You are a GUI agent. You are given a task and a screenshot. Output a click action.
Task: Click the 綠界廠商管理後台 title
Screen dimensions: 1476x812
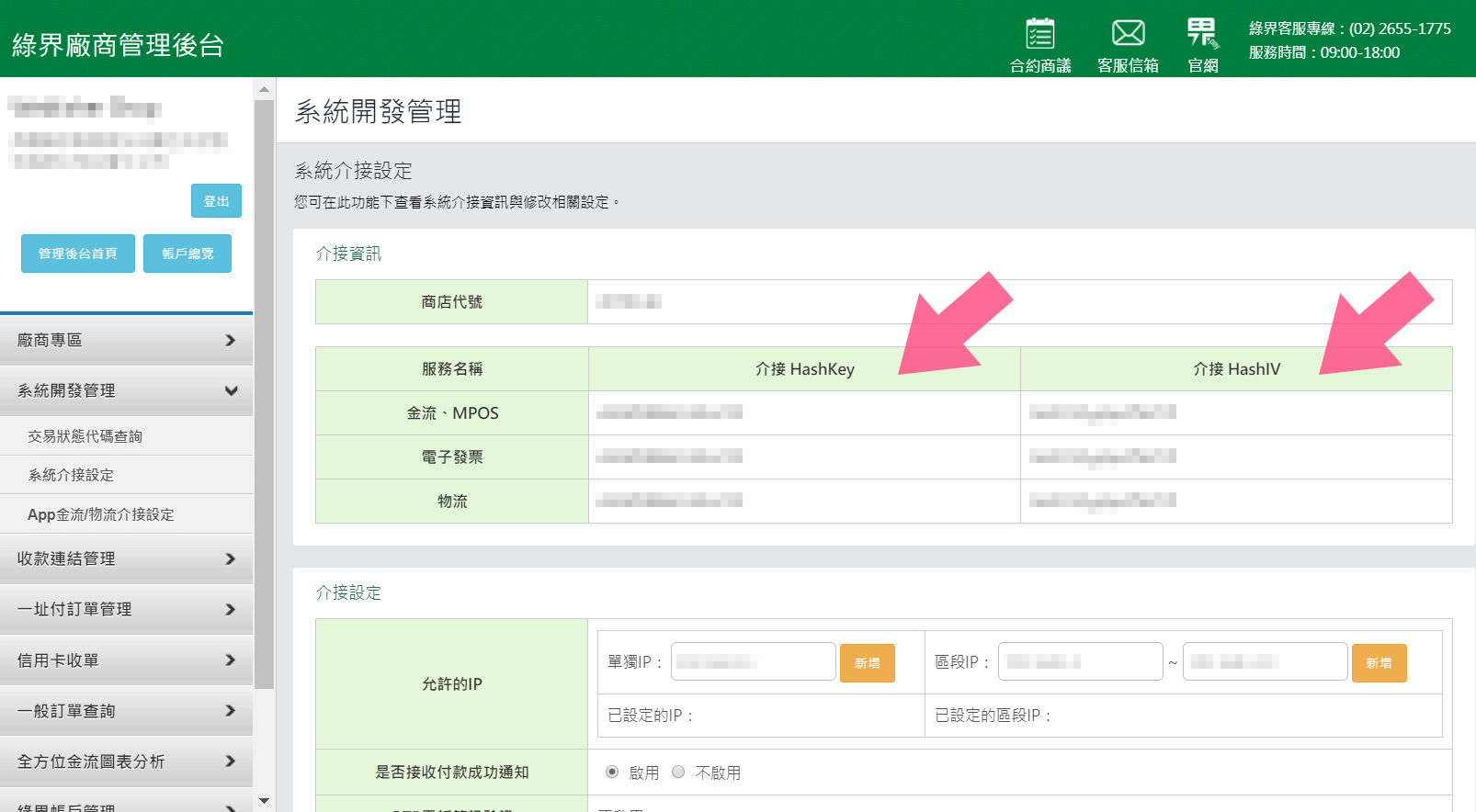pos(118,45)
